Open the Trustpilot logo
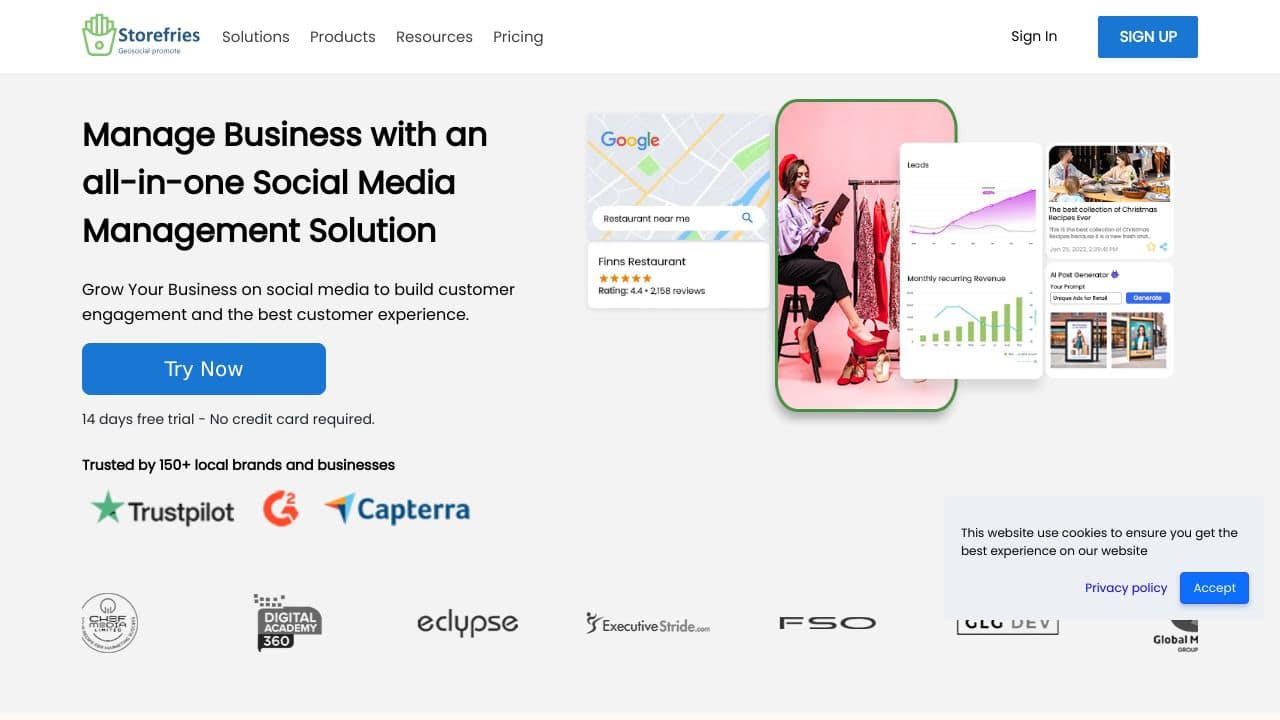 coord(163,509)
